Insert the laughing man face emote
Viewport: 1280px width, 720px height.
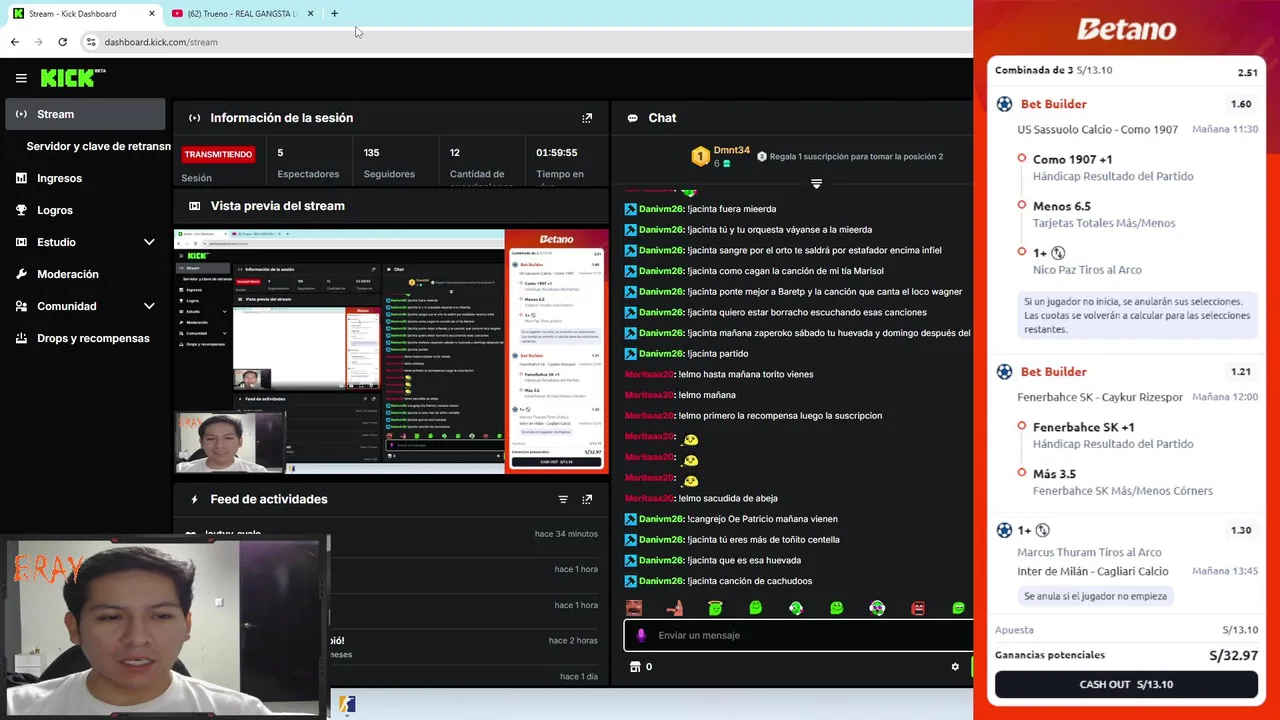coord(634,608)
